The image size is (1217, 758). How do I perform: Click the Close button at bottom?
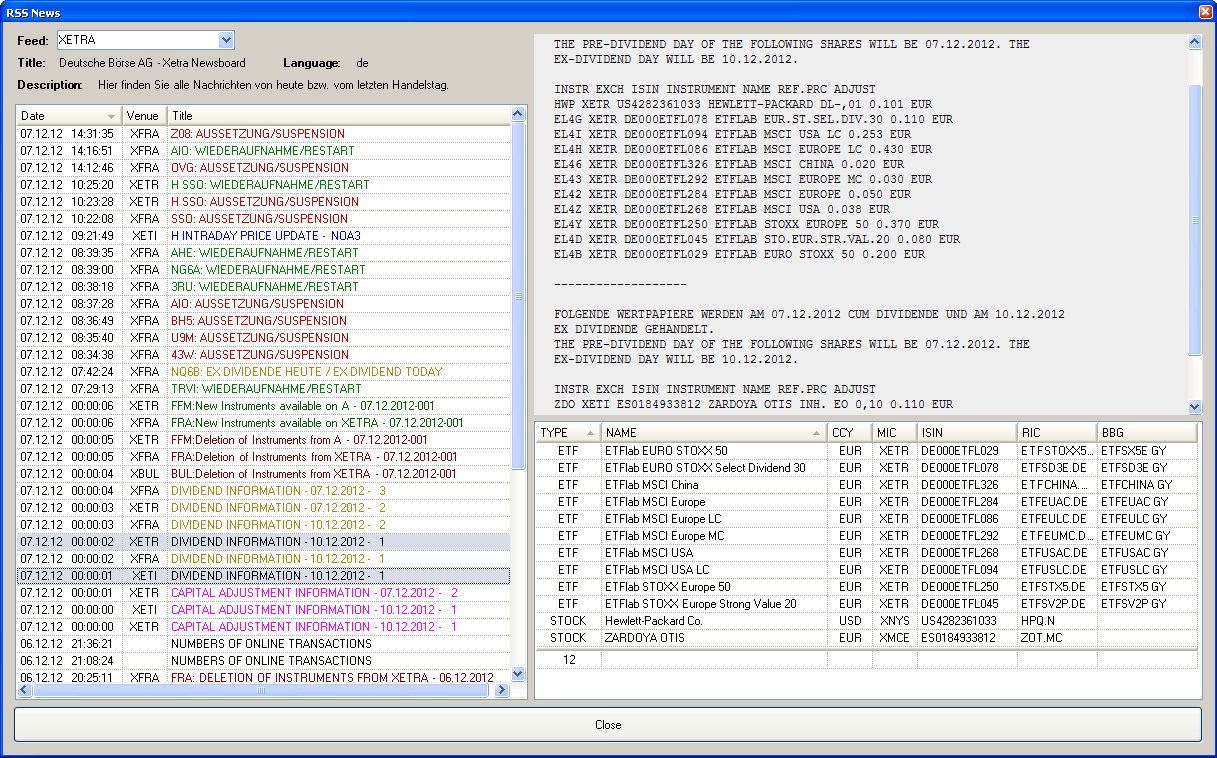(x=607, y=725)
